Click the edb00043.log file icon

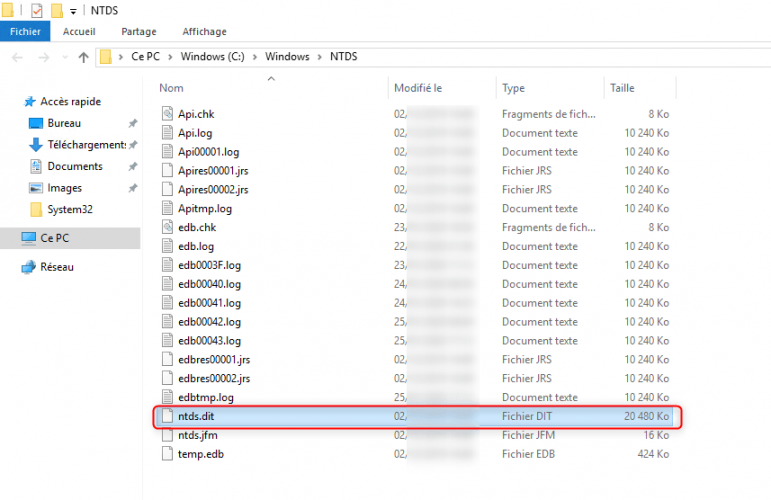[x=167, y=341]
